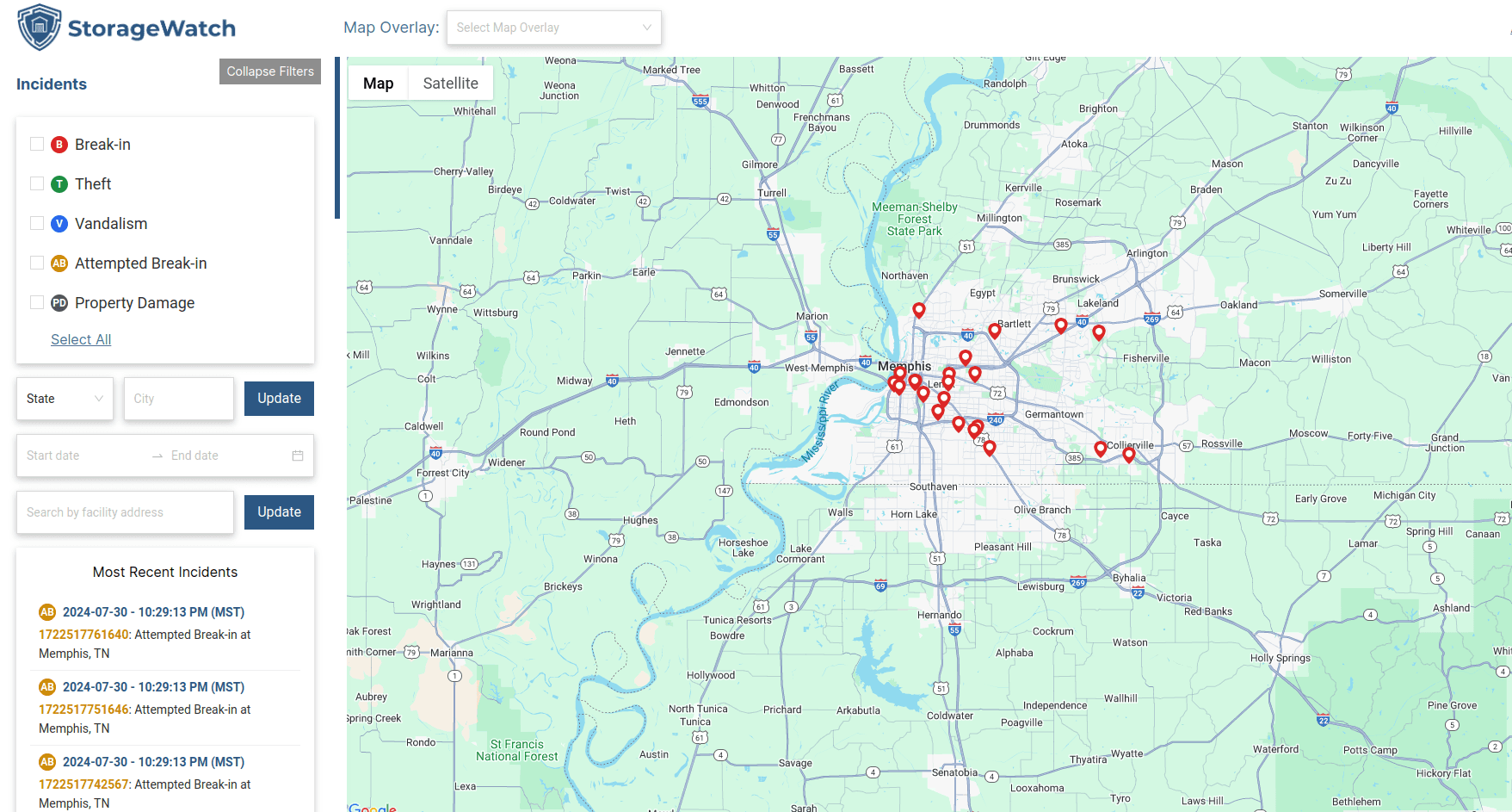Focus the Search by facility address field
1512x812 pixels.
pos(125,512)
